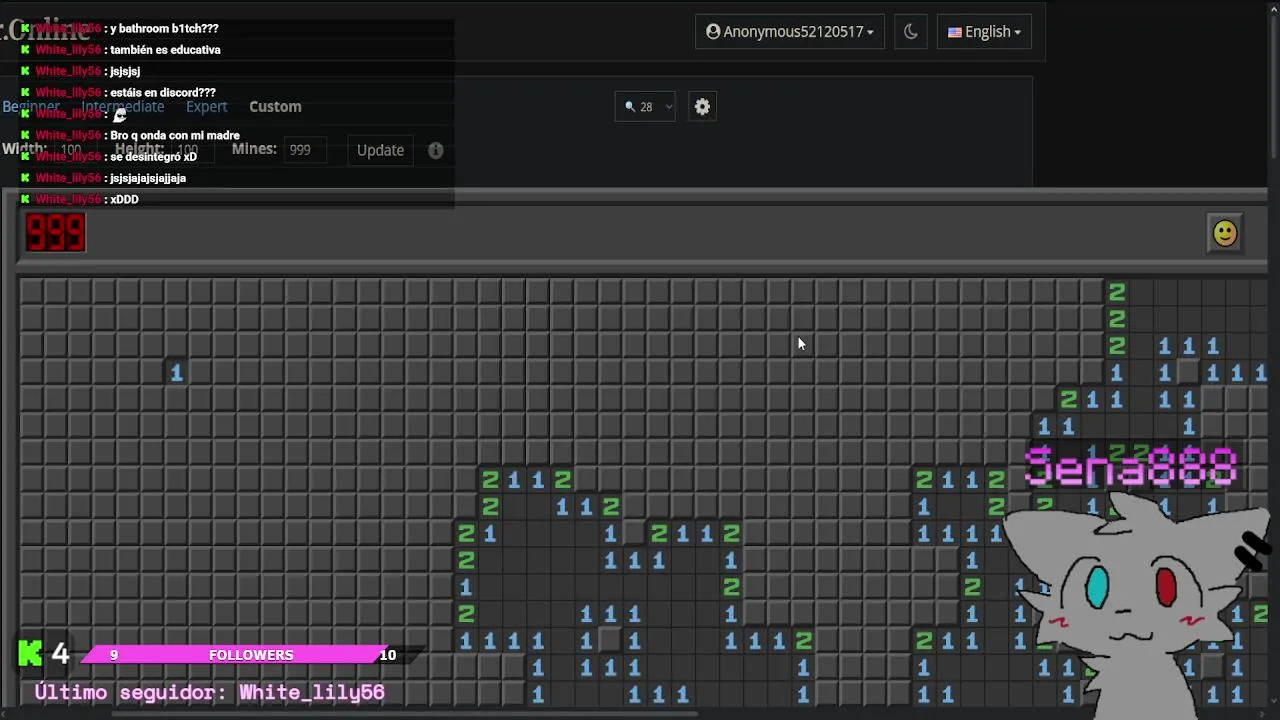This screenshot has width=1280, height=720.
Task: Switch to the Intermediate difficulty tab
Action: tap(122, 106)
